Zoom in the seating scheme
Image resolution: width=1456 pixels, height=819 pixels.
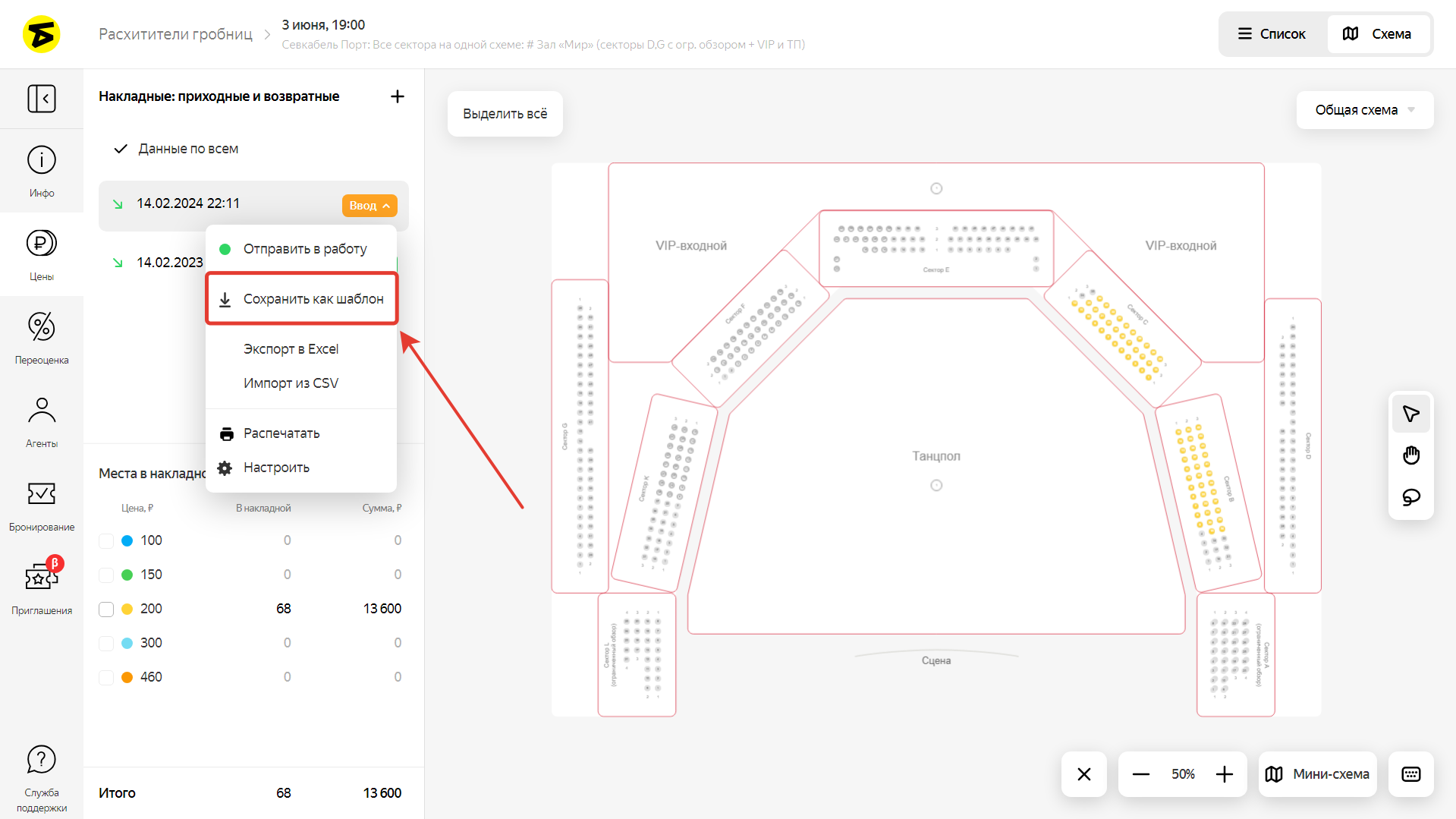tap(1224, 774)
